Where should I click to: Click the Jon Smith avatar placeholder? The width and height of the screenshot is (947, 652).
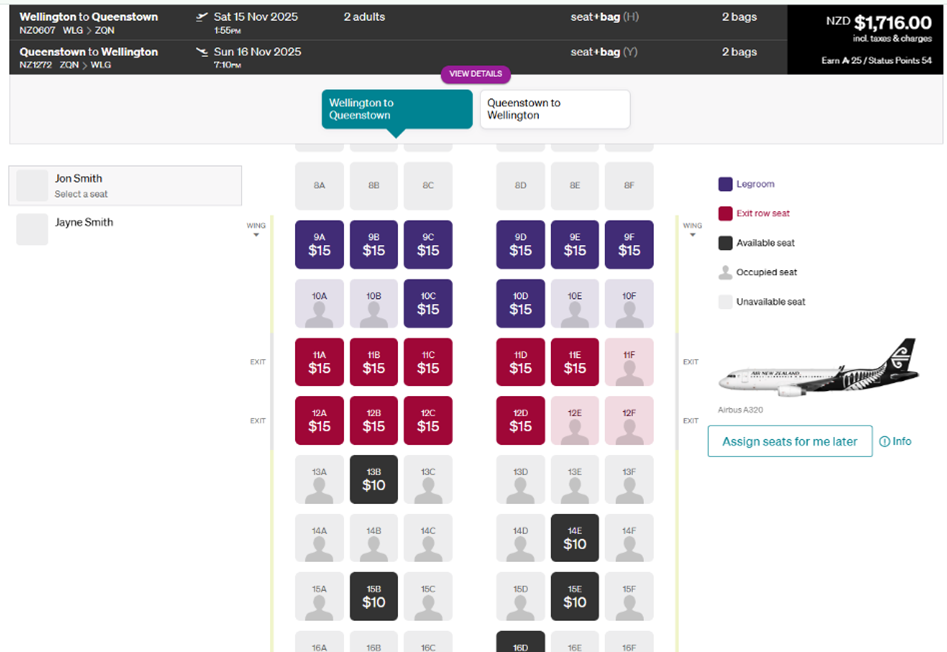[32, 185]
